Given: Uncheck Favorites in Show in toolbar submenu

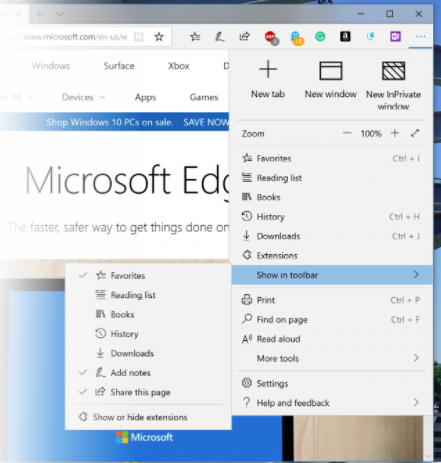Looking at the screenshot, I should (148, 275).
